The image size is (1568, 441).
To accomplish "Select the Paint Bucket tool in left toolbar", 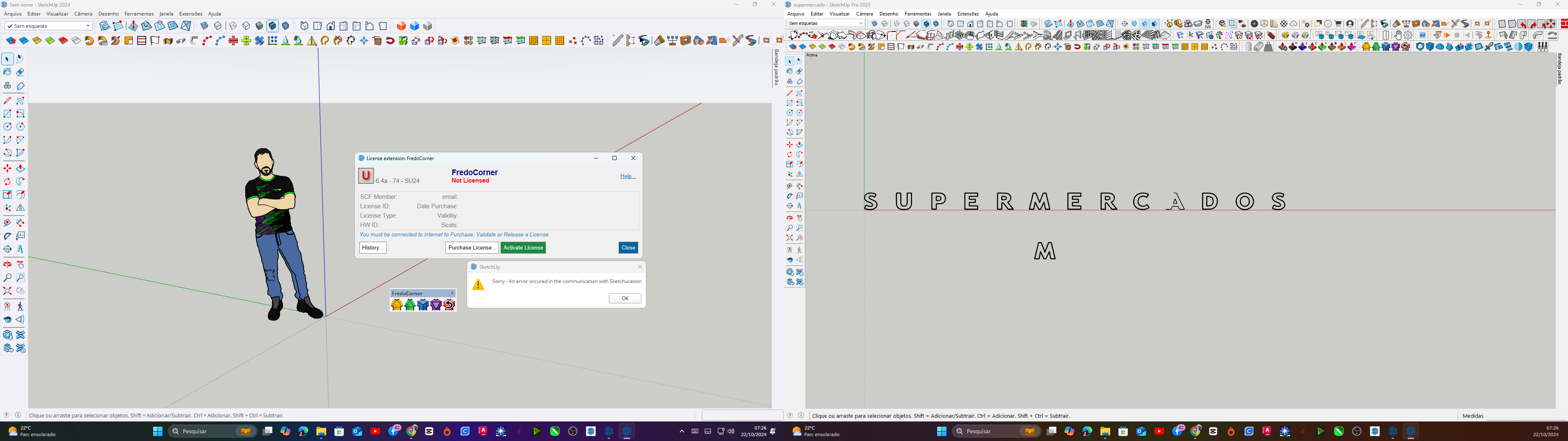I will [x=7, y=72].
